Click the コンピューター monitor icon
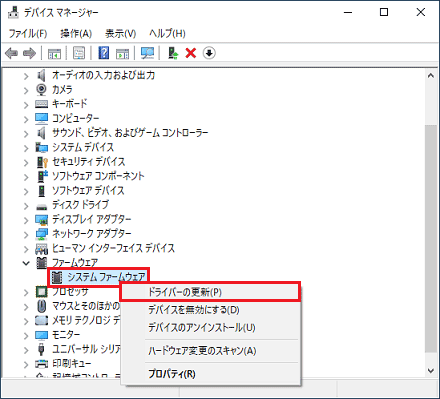 click(41, 118)
